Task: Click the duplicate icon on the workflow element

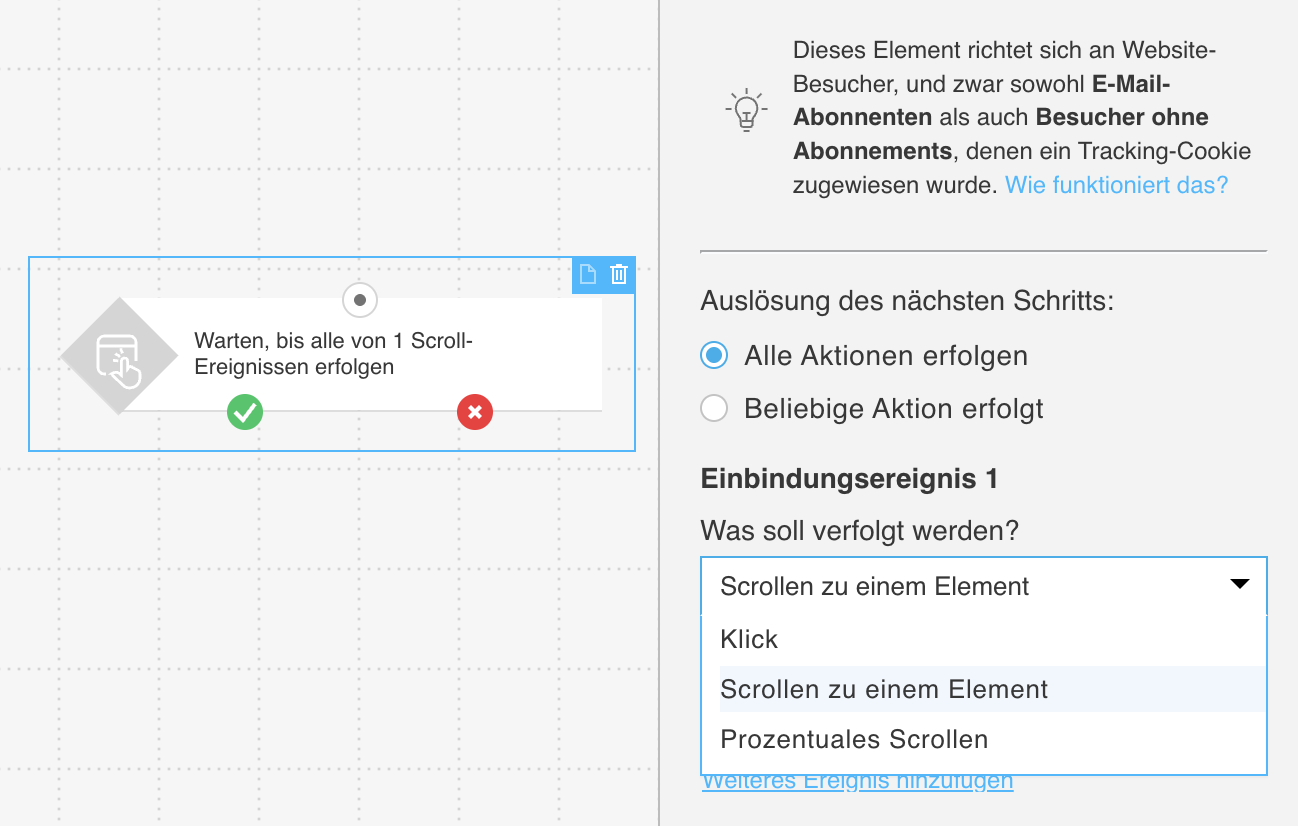Action: [x=588, y=274]
